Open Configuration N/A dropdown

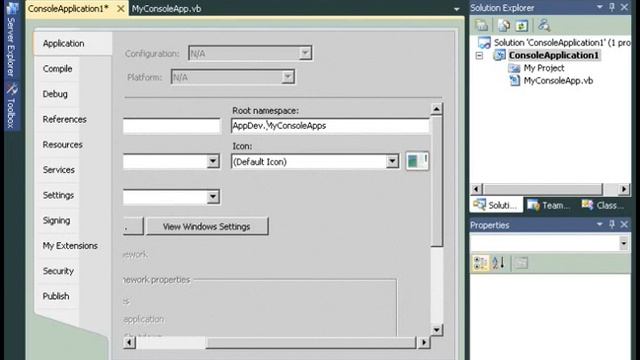click(304, 53)
